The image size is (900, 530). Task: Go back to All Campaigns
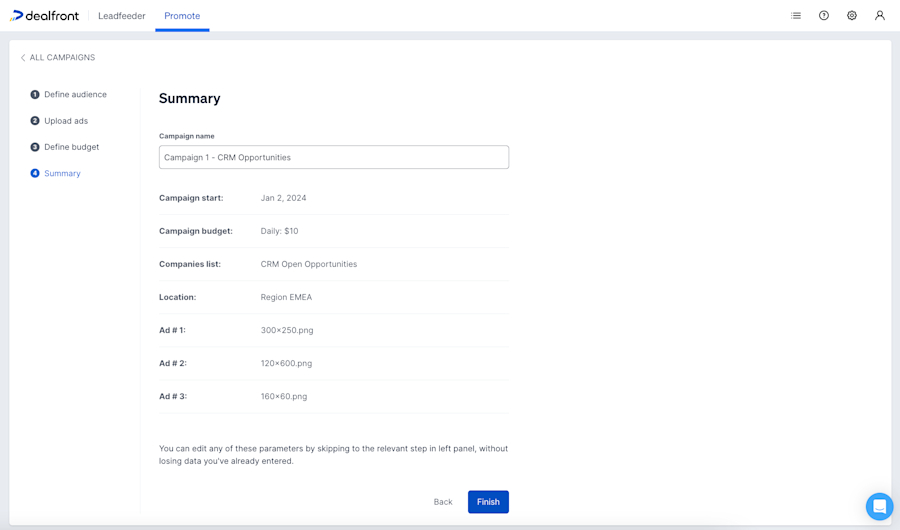pyautogui.click(x=58, y=57)
